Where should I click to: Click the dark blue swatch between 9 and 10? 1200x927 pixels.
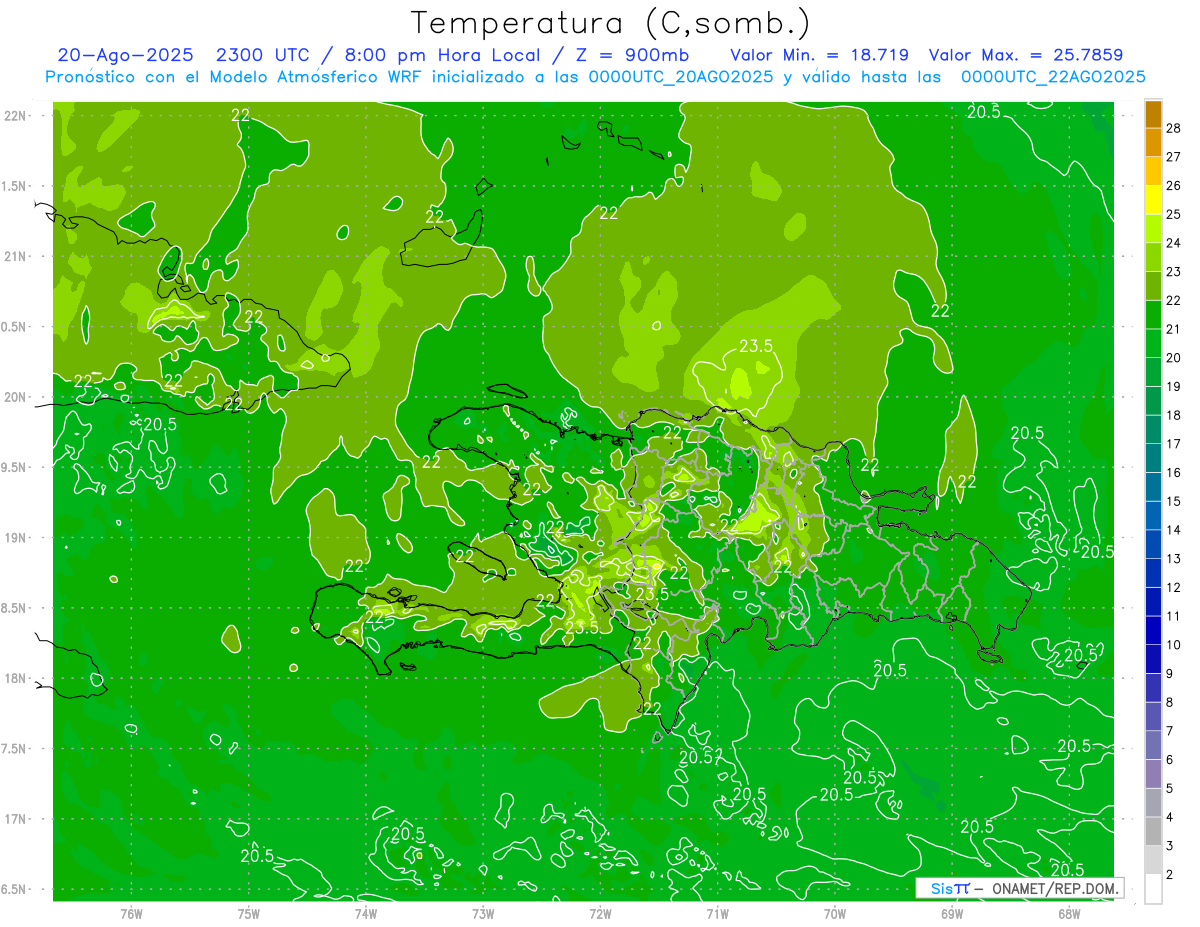(1153, 660)
